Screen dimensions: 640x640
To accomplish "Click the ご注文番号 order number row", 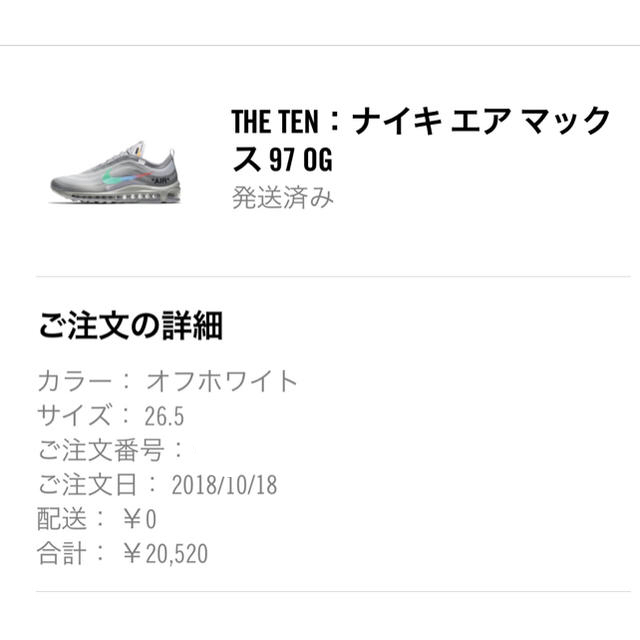I will click(x=111, y=450).
